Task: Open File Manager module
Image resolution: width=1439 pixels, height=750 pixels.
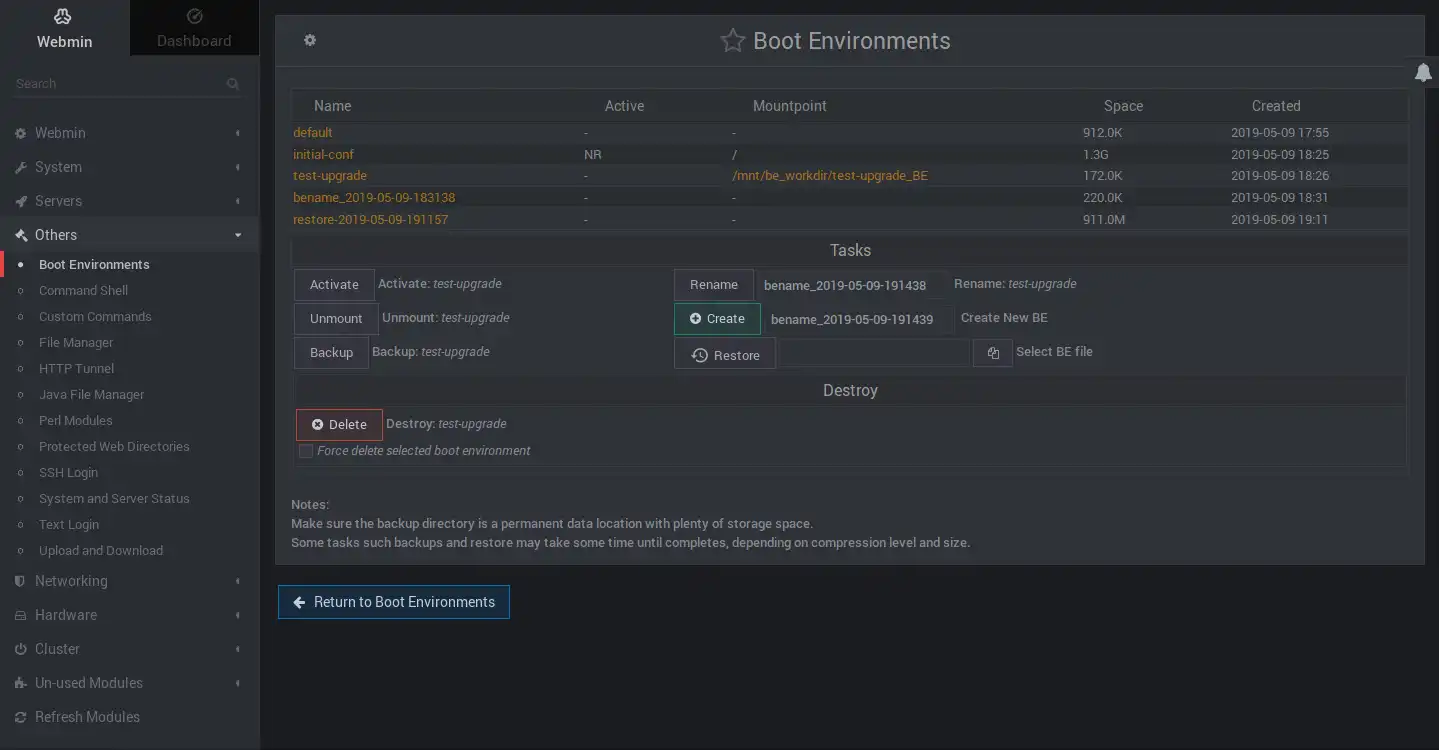Action: click(76, 342)
